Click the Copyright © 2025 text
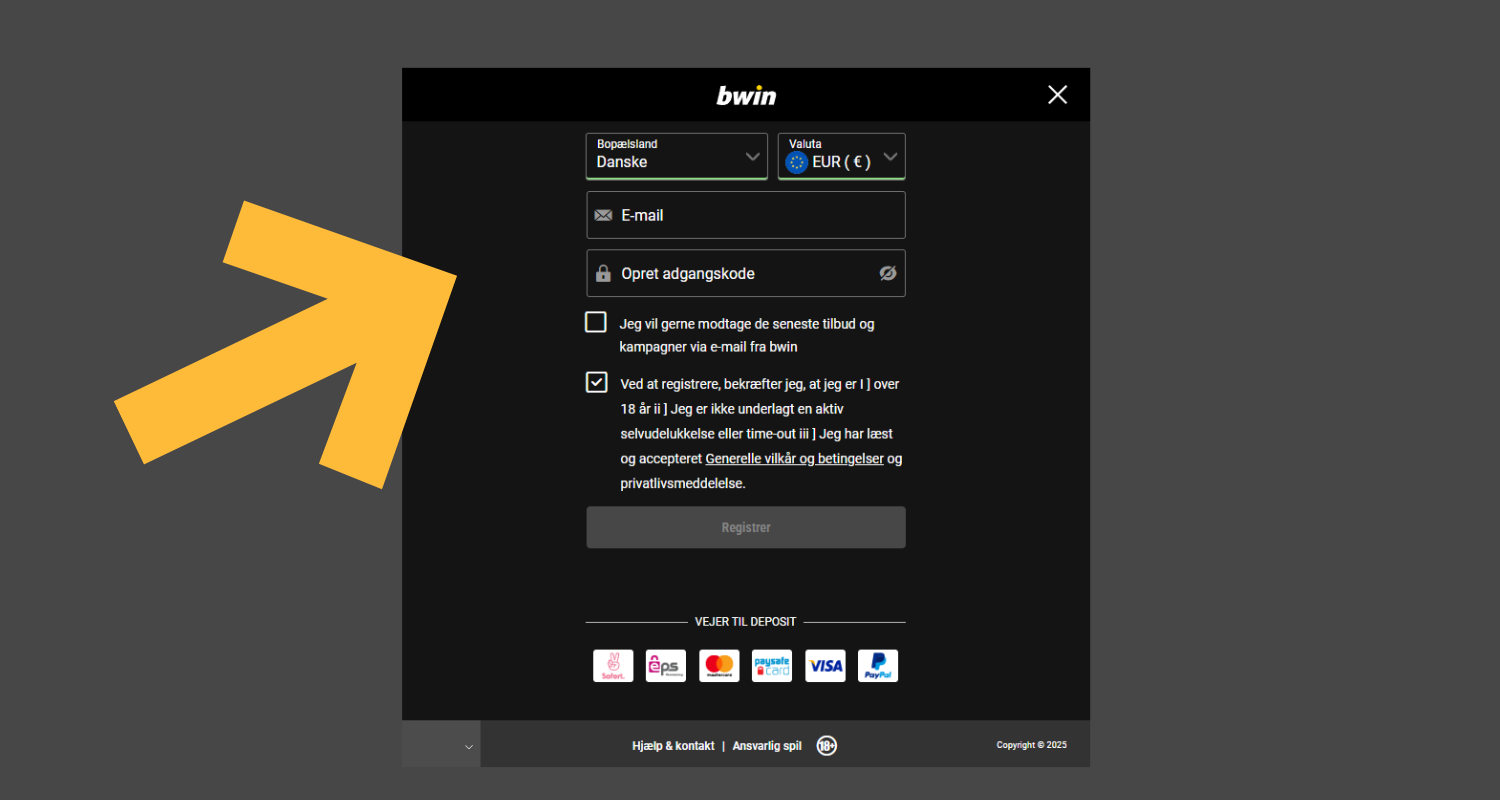This screenshot has width=1500, height=800. tap(1032, 745)
